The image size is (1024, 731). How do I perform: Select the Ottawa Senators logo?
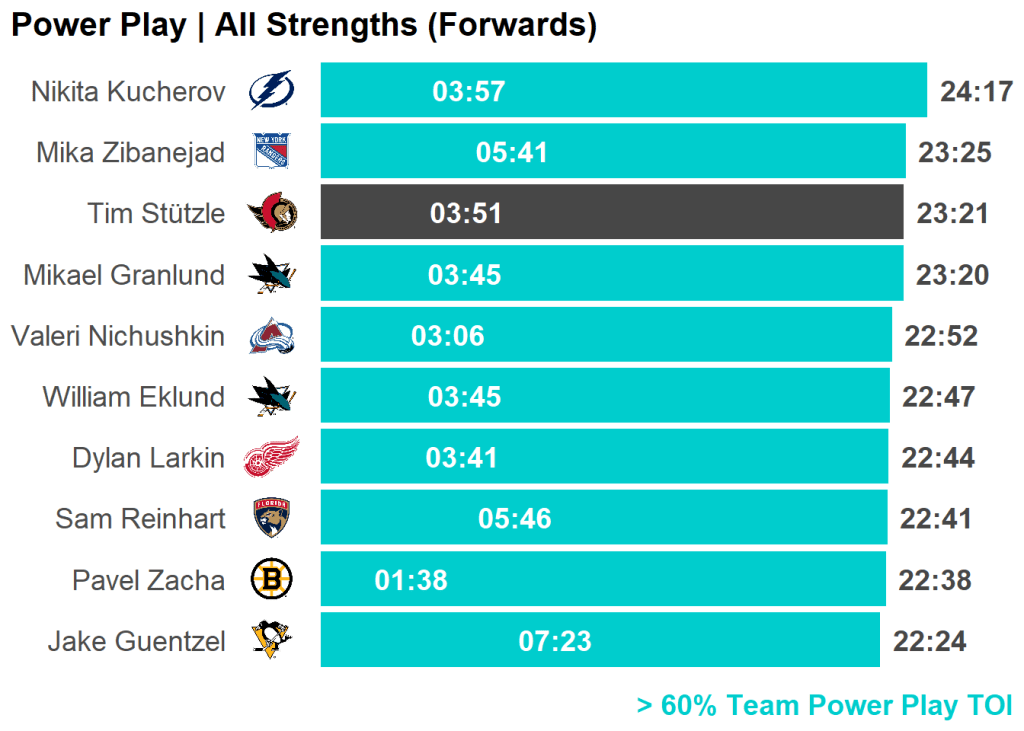click(x=271, y=213)
